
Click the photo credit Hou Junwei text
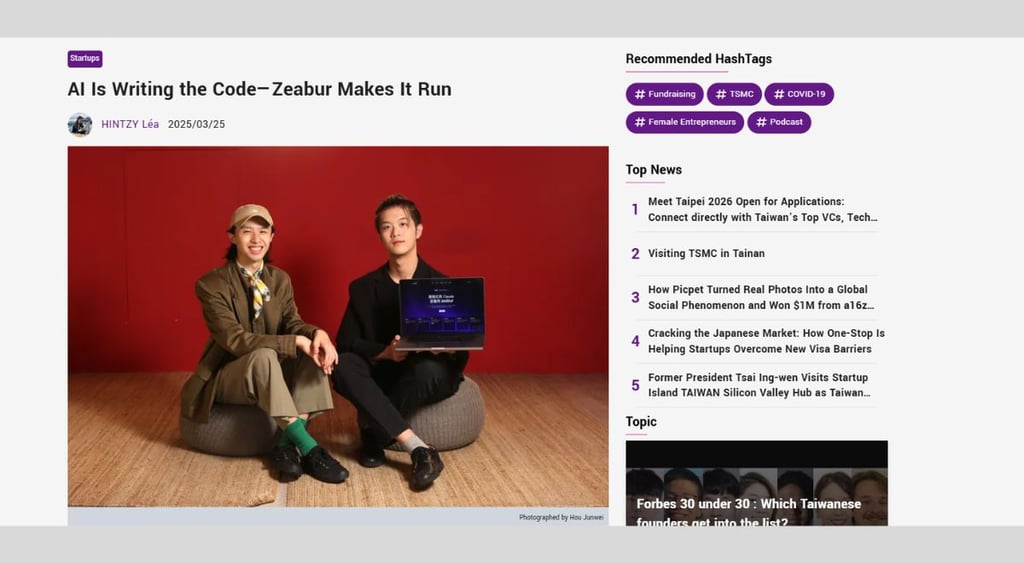(561, 517)
